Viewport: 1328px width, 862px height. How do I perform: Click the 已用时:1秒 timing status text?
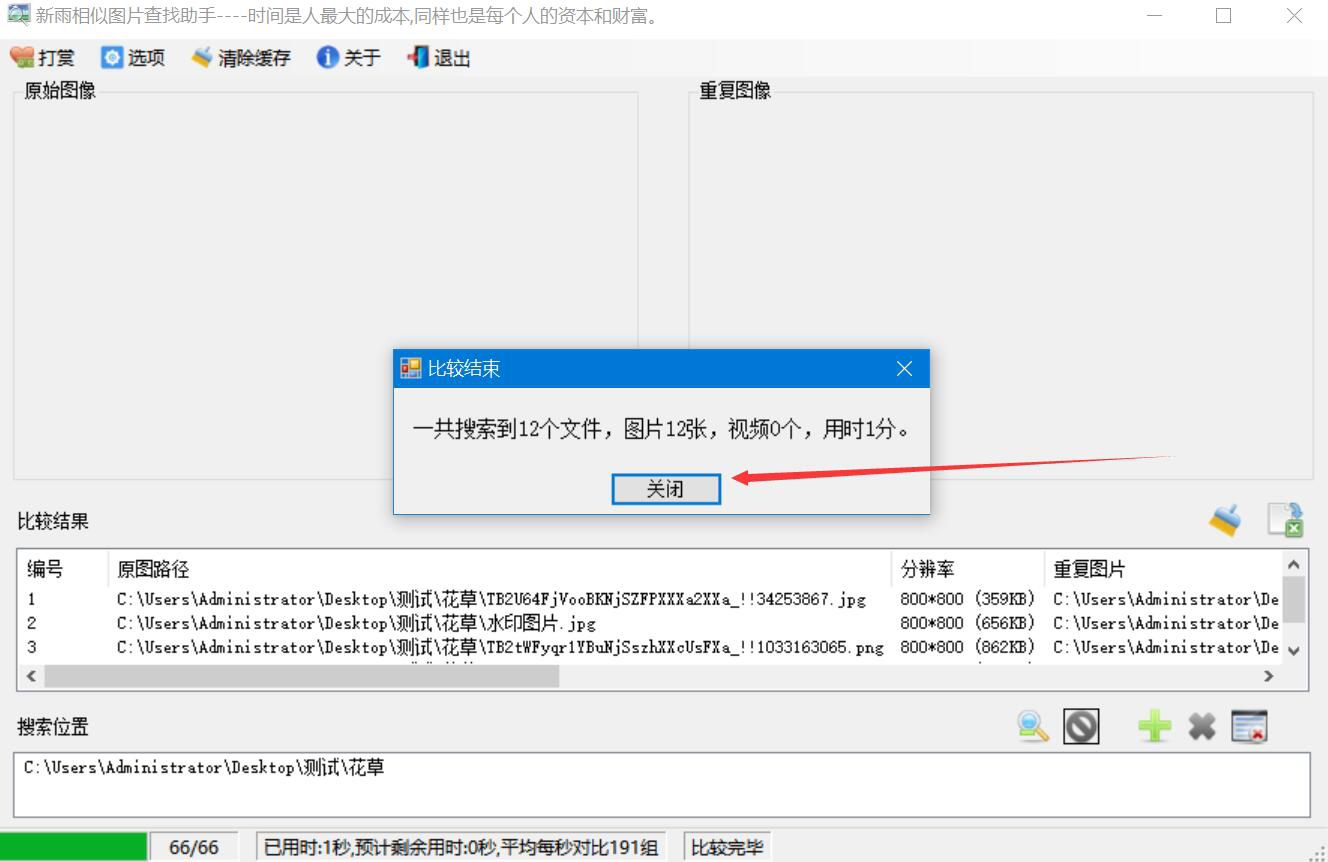[x=461, y=847]
